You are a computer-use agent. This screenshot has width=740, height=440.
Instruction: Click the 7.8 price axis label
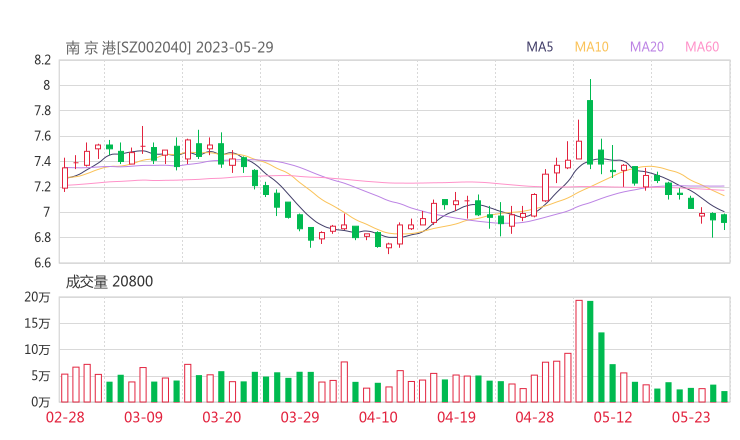click(42, 111)
